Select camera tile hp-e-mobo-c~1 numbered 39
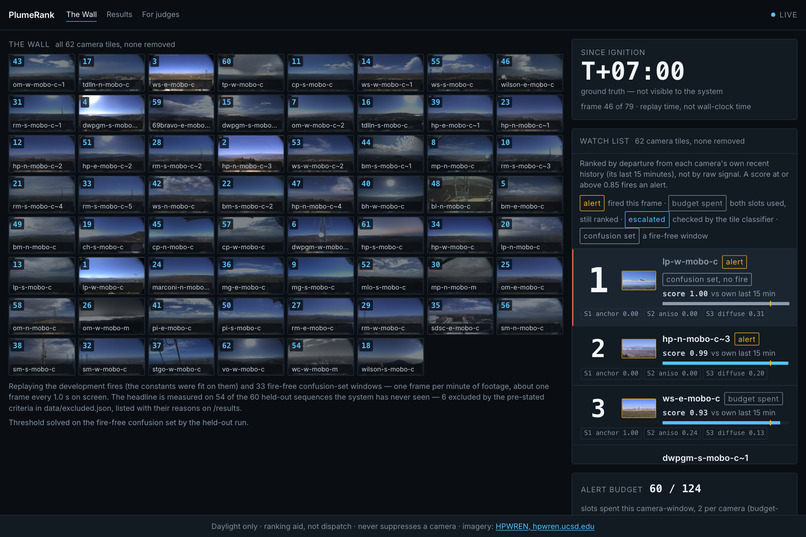806x537 pixels. [460, 113]
